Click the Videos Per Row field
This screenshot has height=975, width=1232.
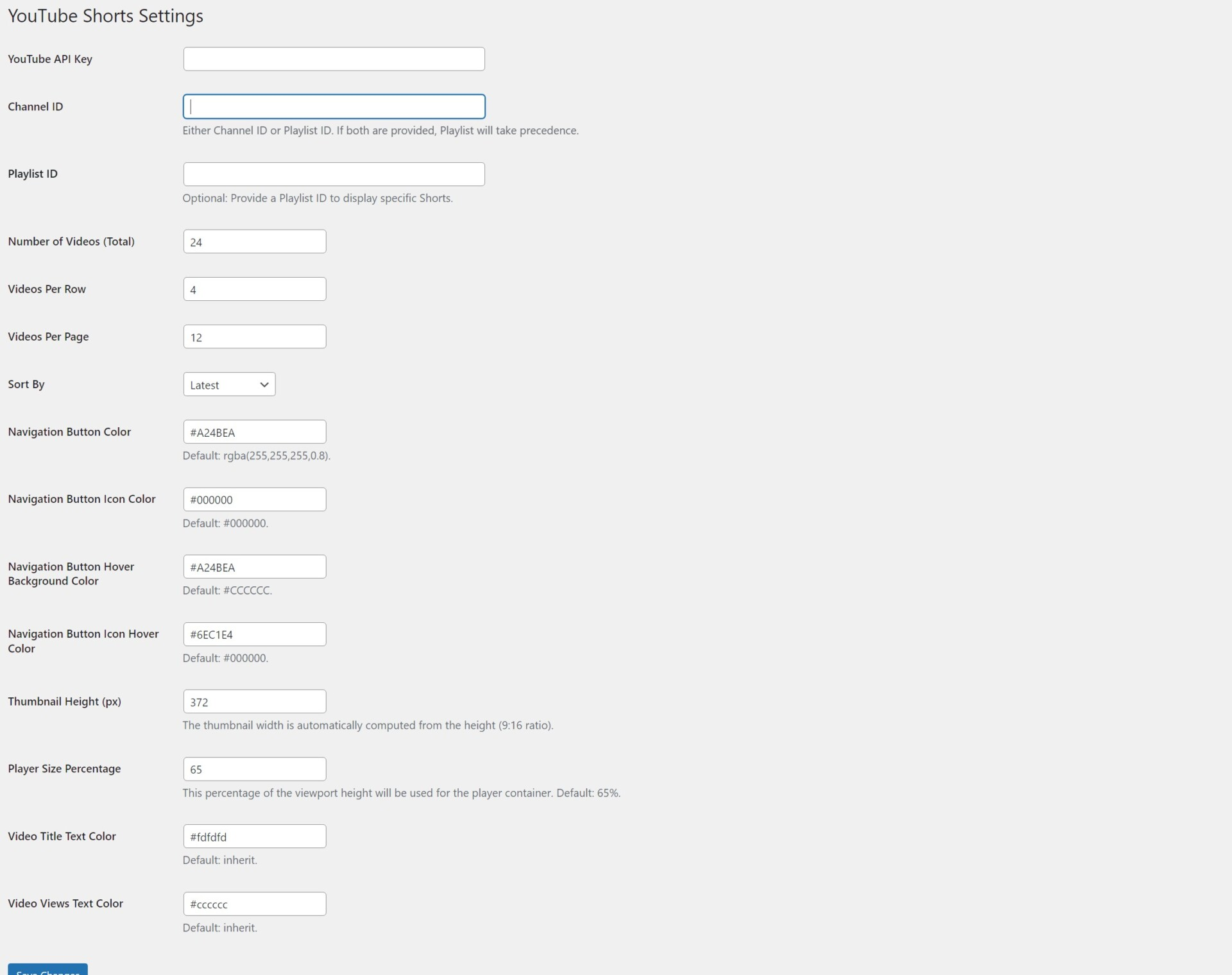click(x=255, y=289)
